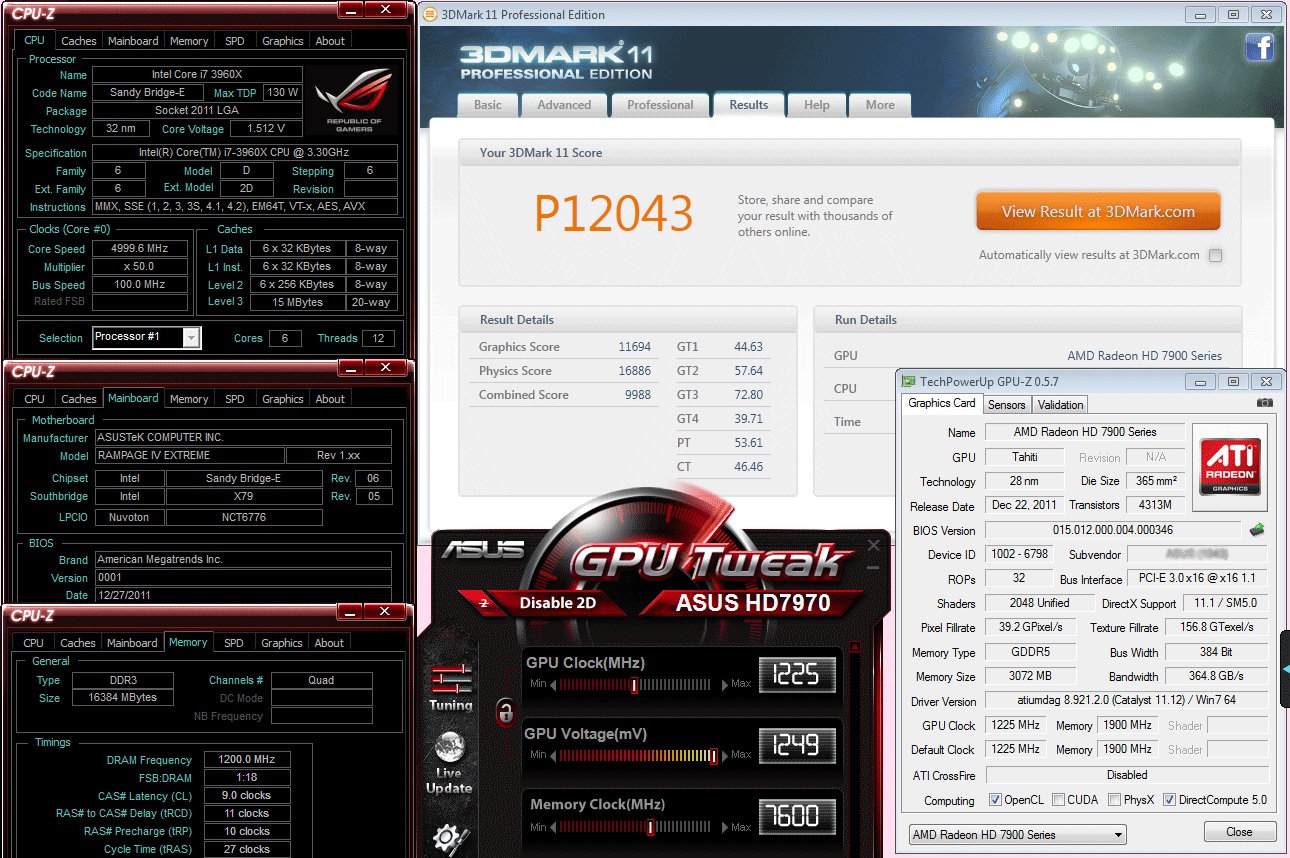Click the Combined Score value 9988

(637, 395)
